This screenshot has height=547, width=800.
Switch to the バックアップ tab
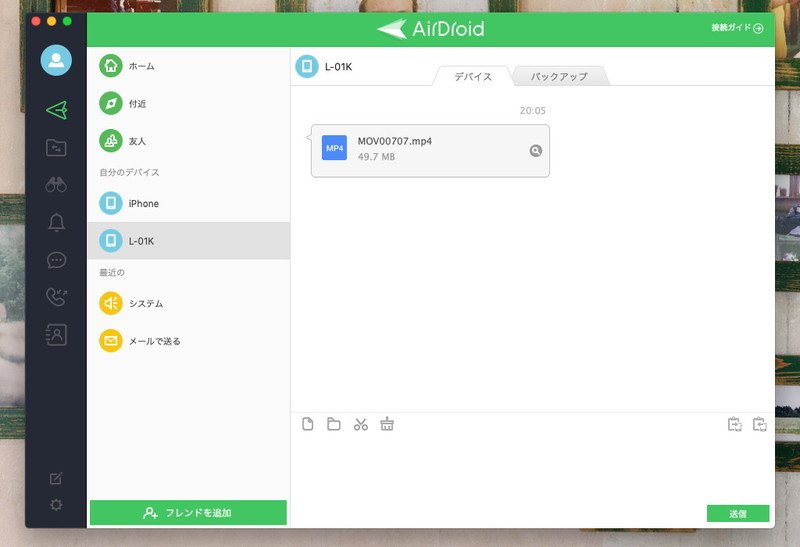point(559,77)
